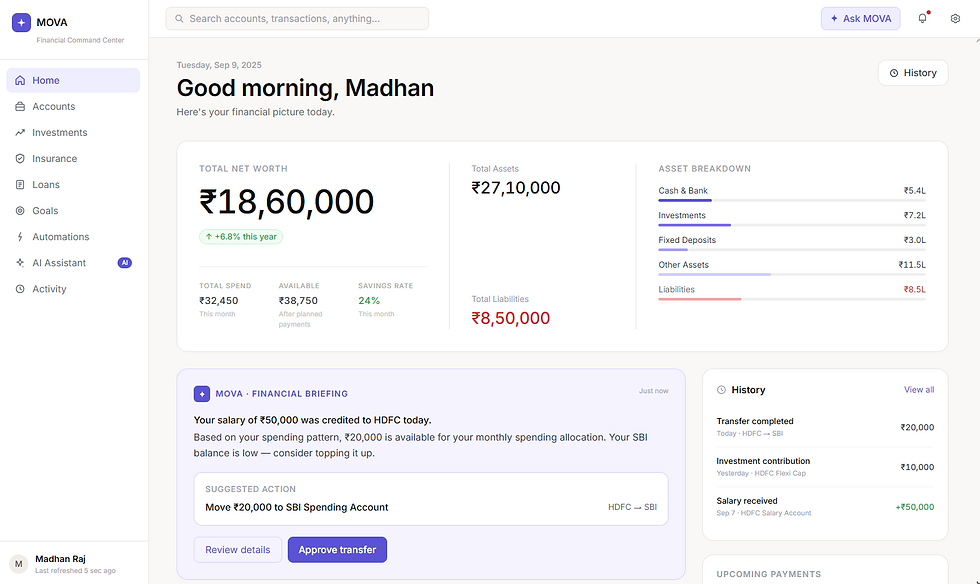Click the Accounts briefcase icon

[20, 107]
